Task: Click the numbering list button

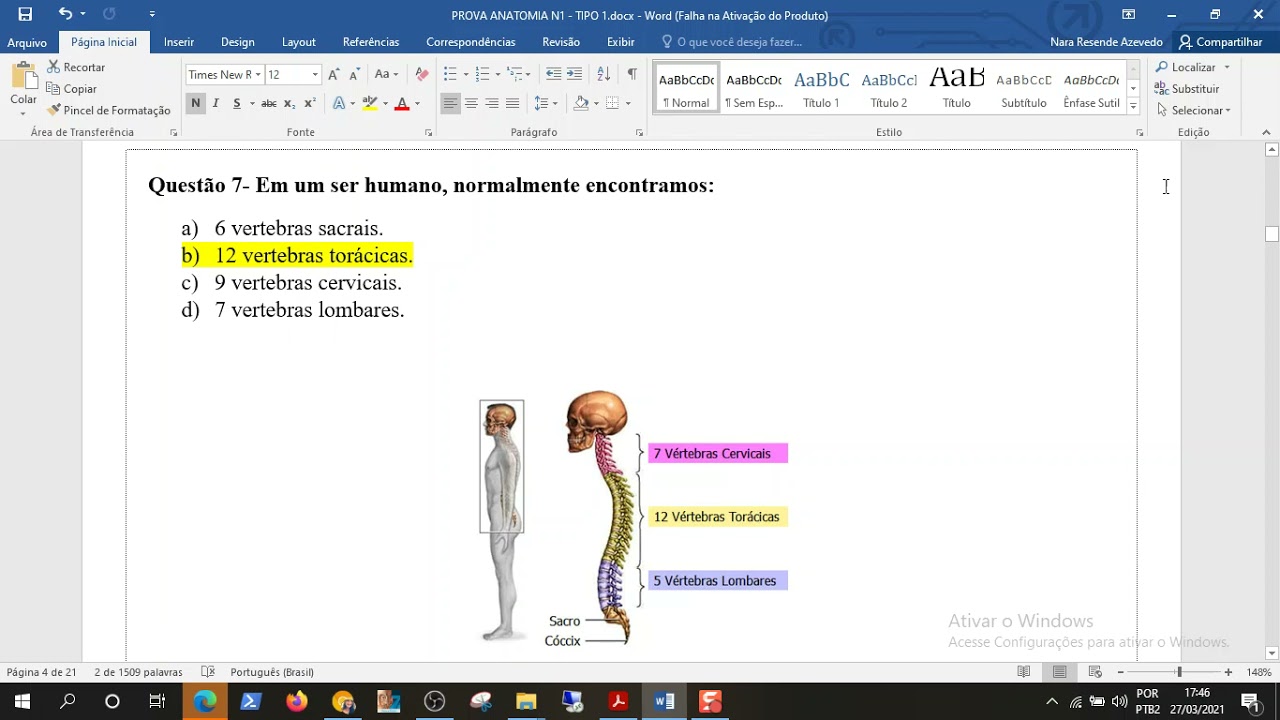Action: click(483, 75)
